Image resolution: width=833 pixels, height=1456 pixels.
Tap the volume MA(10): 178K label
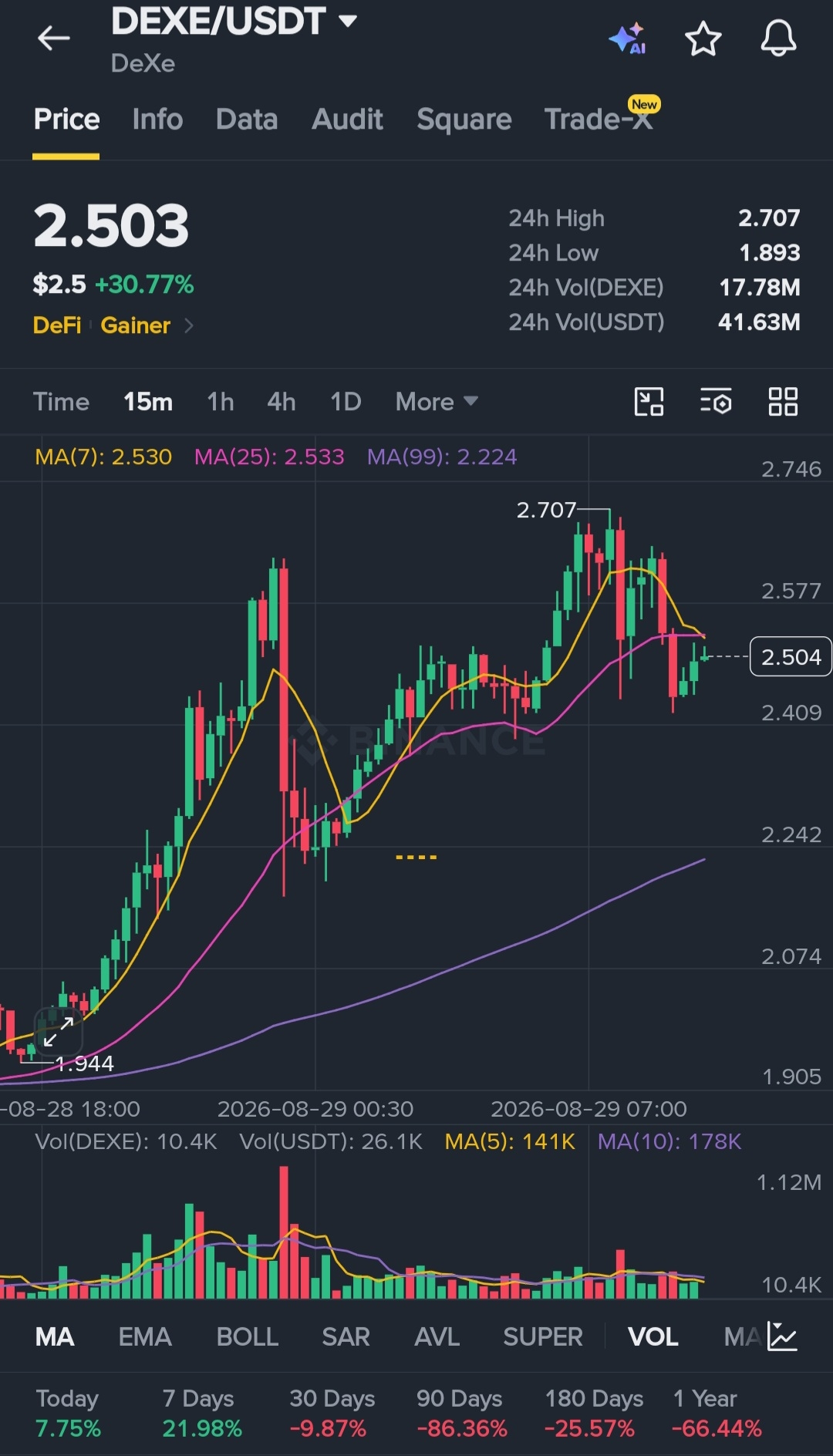[669, 1141]
